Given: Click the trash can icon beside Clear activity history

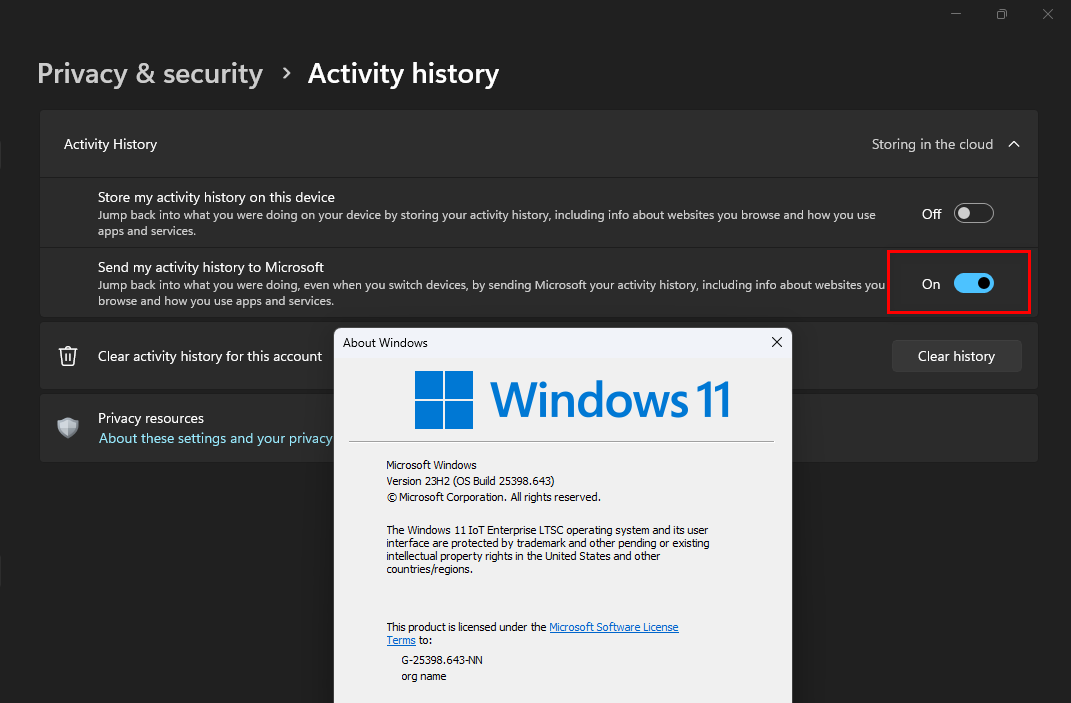Looking at the screenshot, I should tap(68, 356).
